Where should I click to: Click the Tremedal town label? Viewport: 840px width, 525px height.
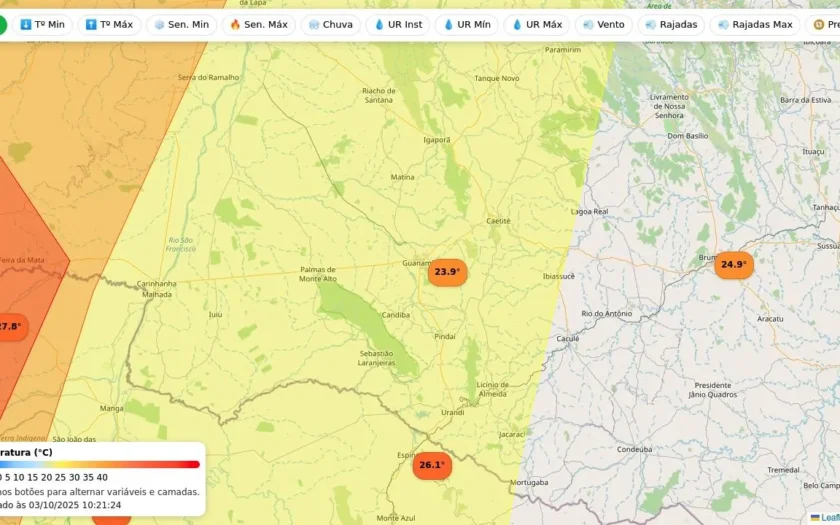coord(783,470)
